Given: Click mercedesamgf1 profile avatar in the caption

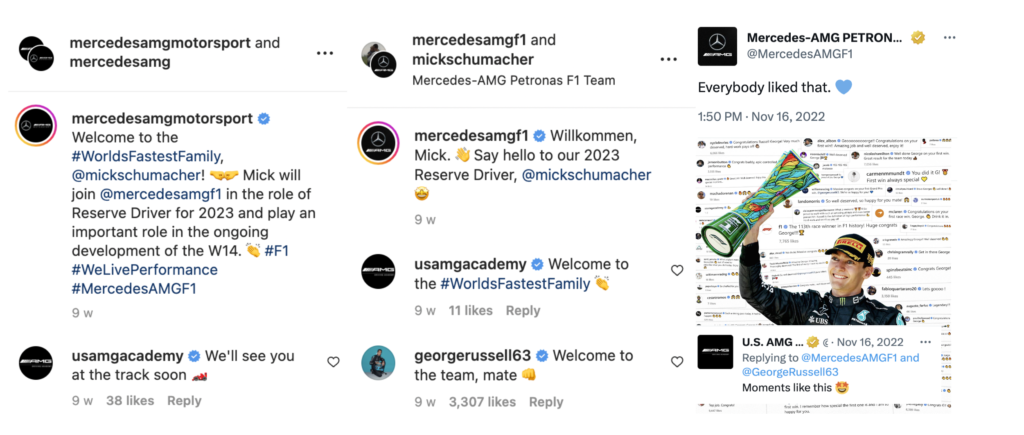Looking at the screenshot, I should tap(379, 143).
